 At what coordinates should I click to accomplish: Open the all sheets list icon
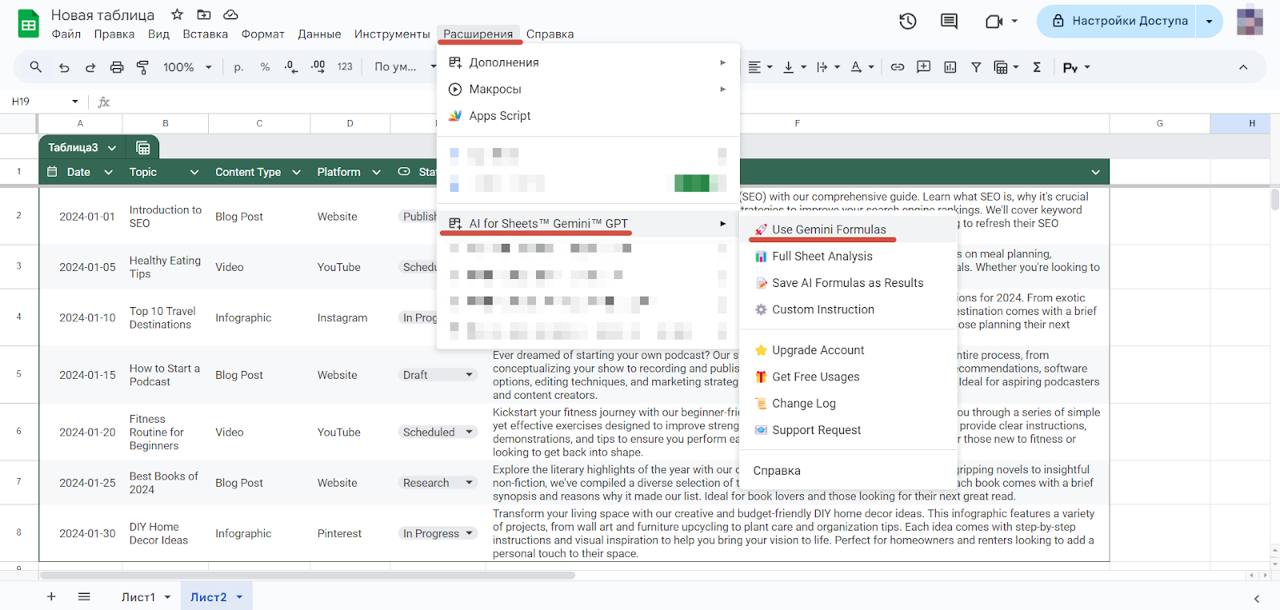84,596
